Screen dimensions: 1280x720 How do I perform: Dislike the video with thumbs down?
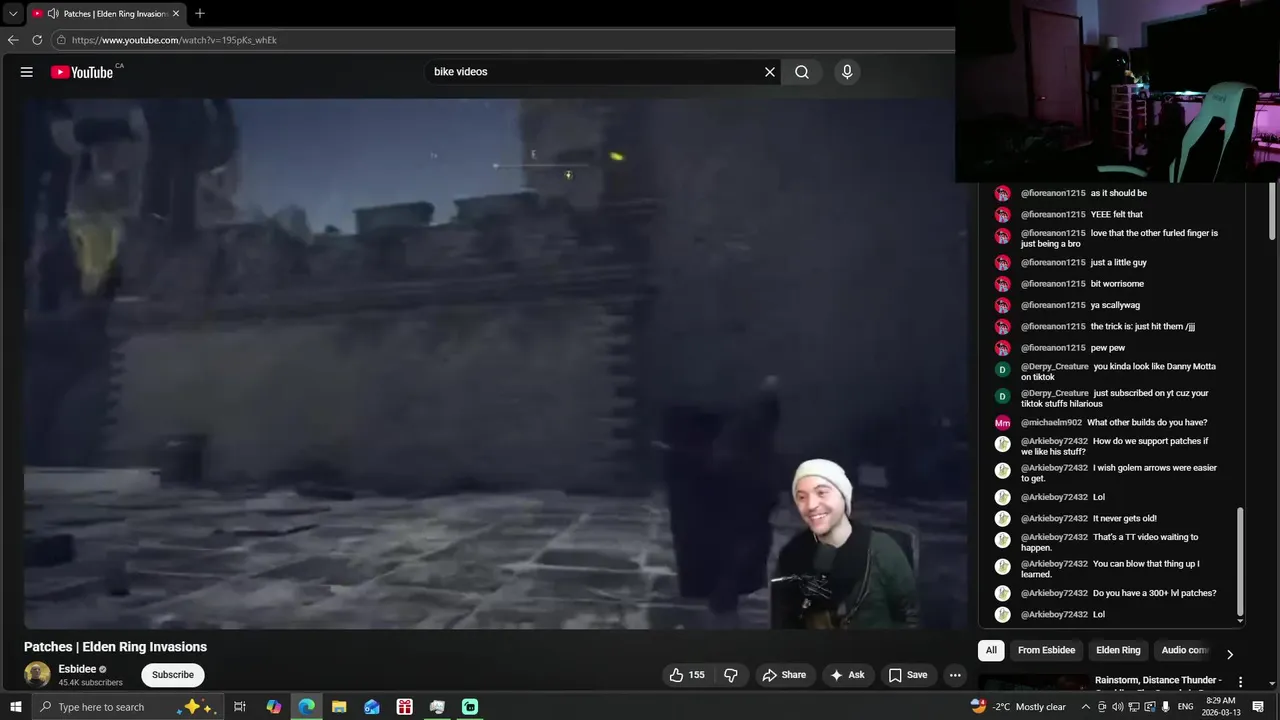(731, 675)
